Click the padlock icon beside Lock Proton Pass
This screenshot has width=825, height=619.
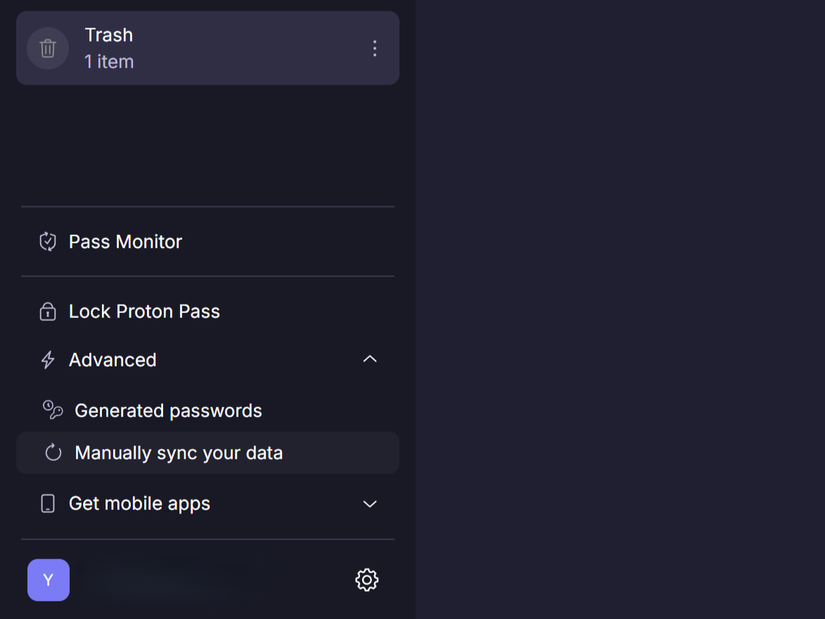[x=47, y=312]
